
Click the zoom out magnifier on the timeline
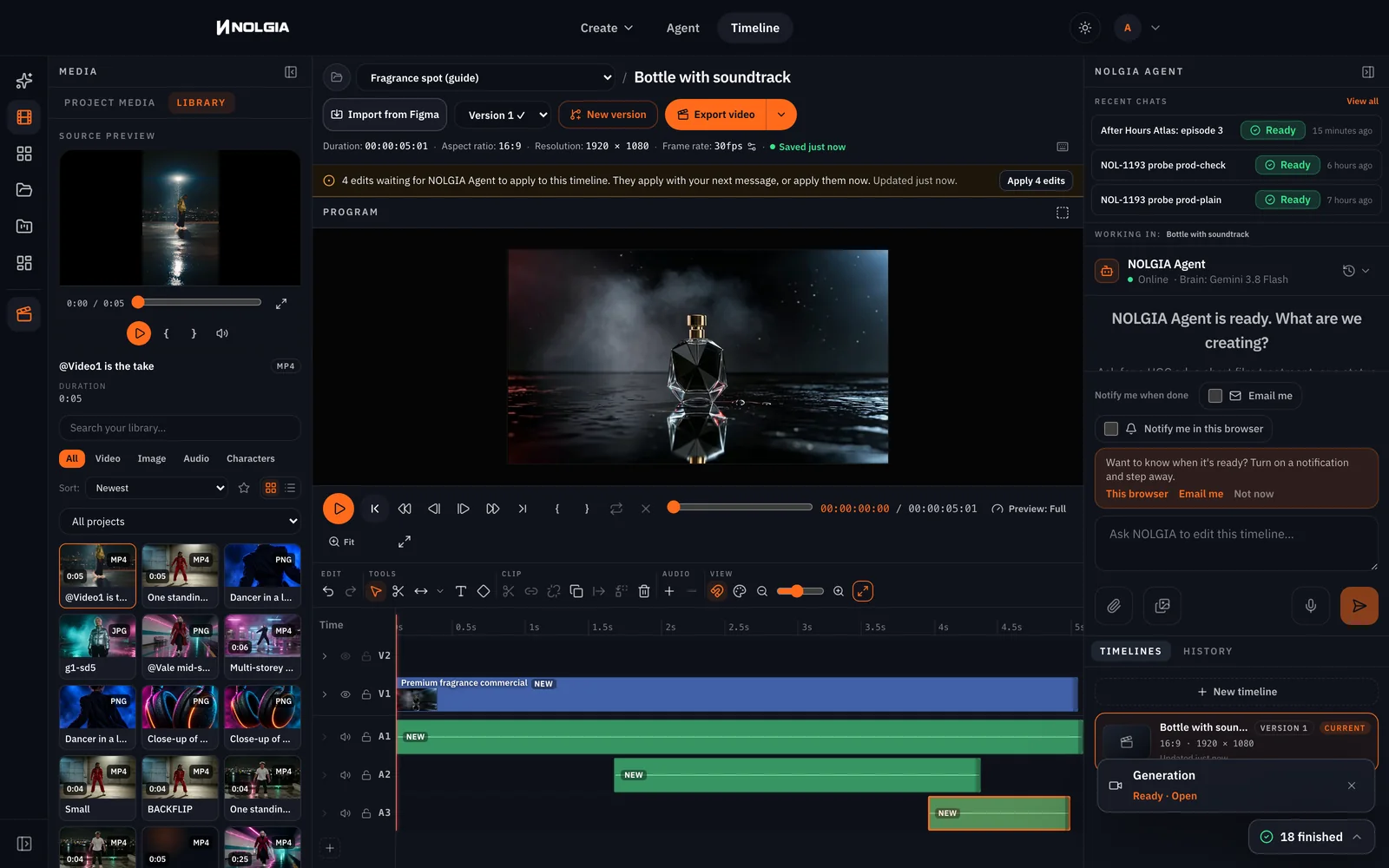(x=762, y=591)
